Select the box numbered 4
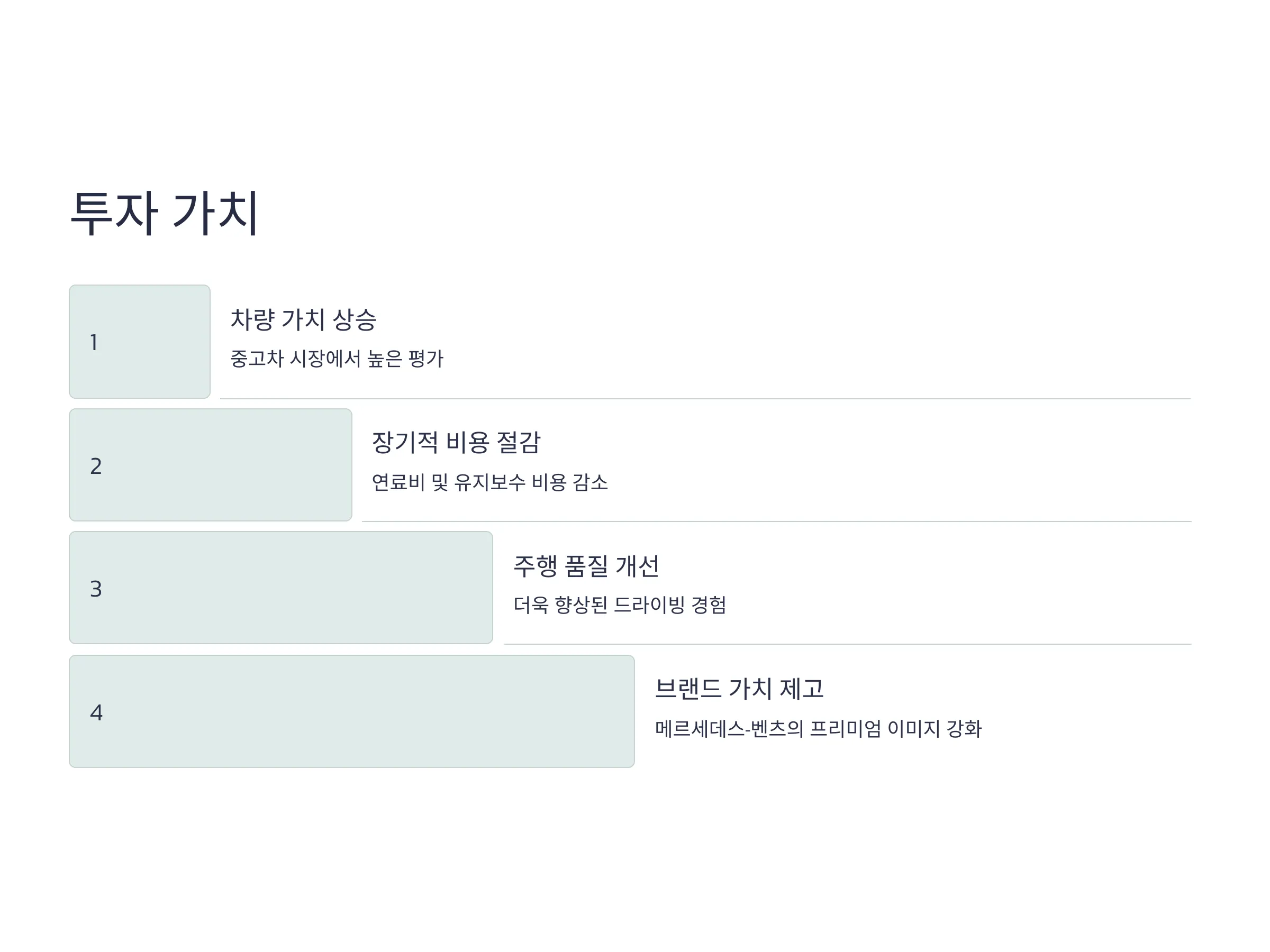The image size is (1270, 952). pyautogui.click(x=351, y=711)
